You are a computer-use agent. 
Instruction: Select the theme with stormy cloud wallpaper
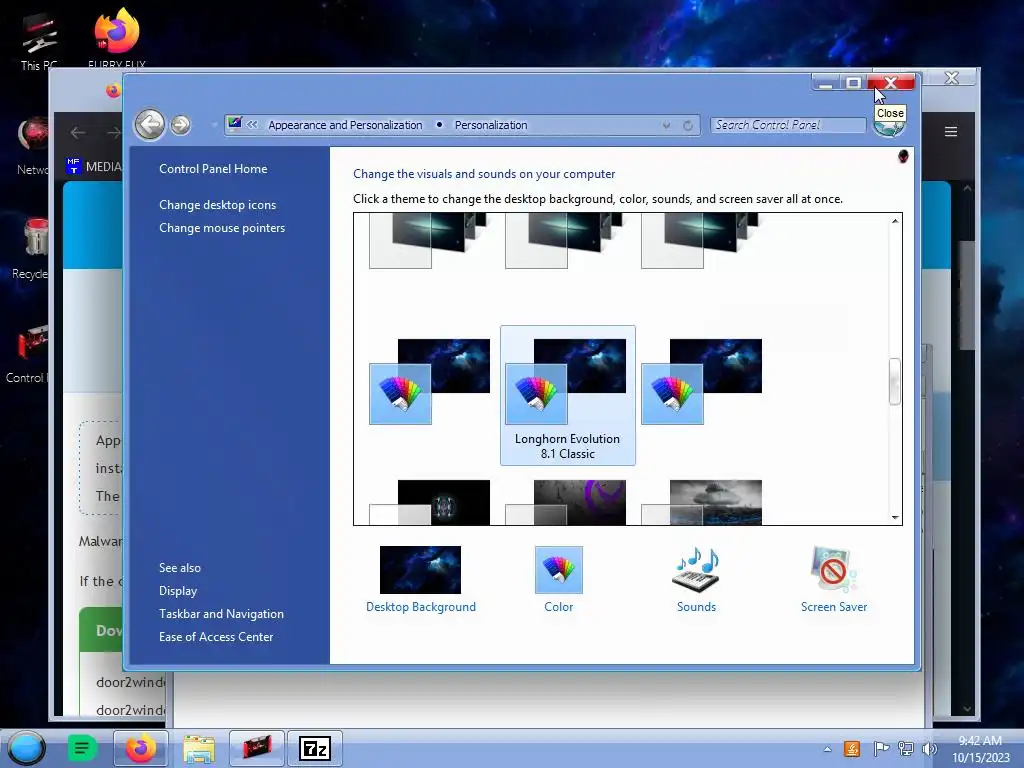click(701, 502)
